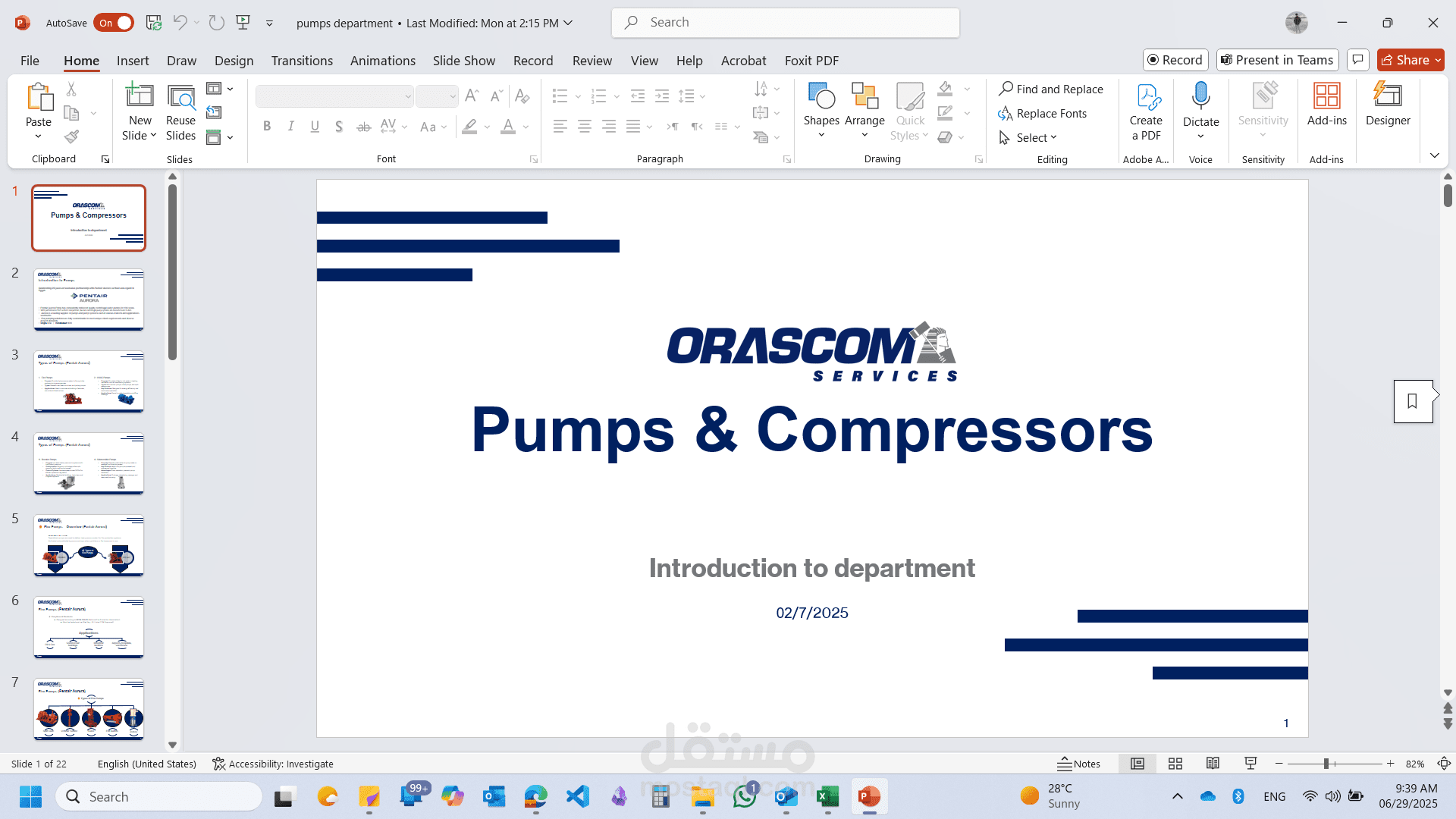Undo the last action
Viewport: 1456px width, 819px height.
[x=180, y=23]
